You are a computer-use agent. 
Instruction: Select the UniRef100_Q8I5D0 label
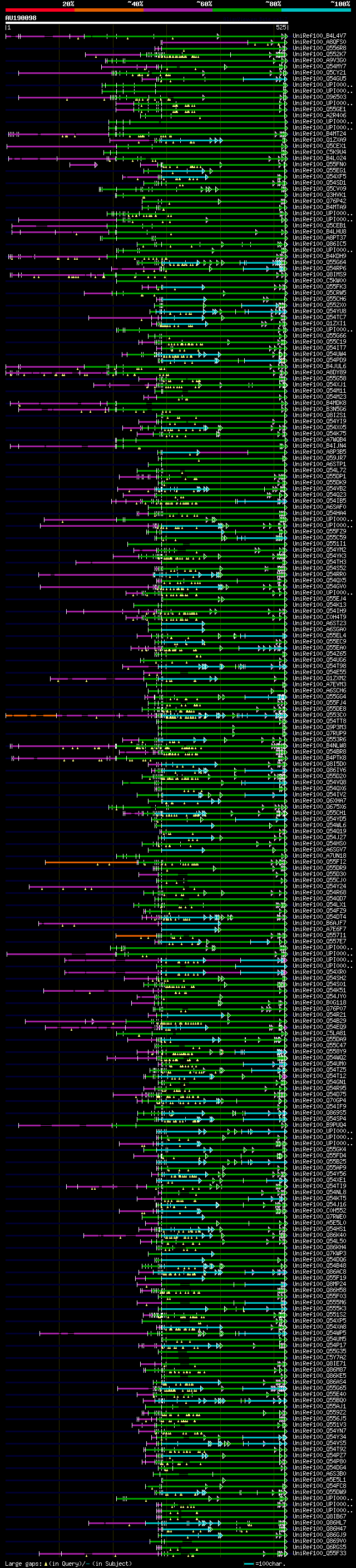[319, 764]
